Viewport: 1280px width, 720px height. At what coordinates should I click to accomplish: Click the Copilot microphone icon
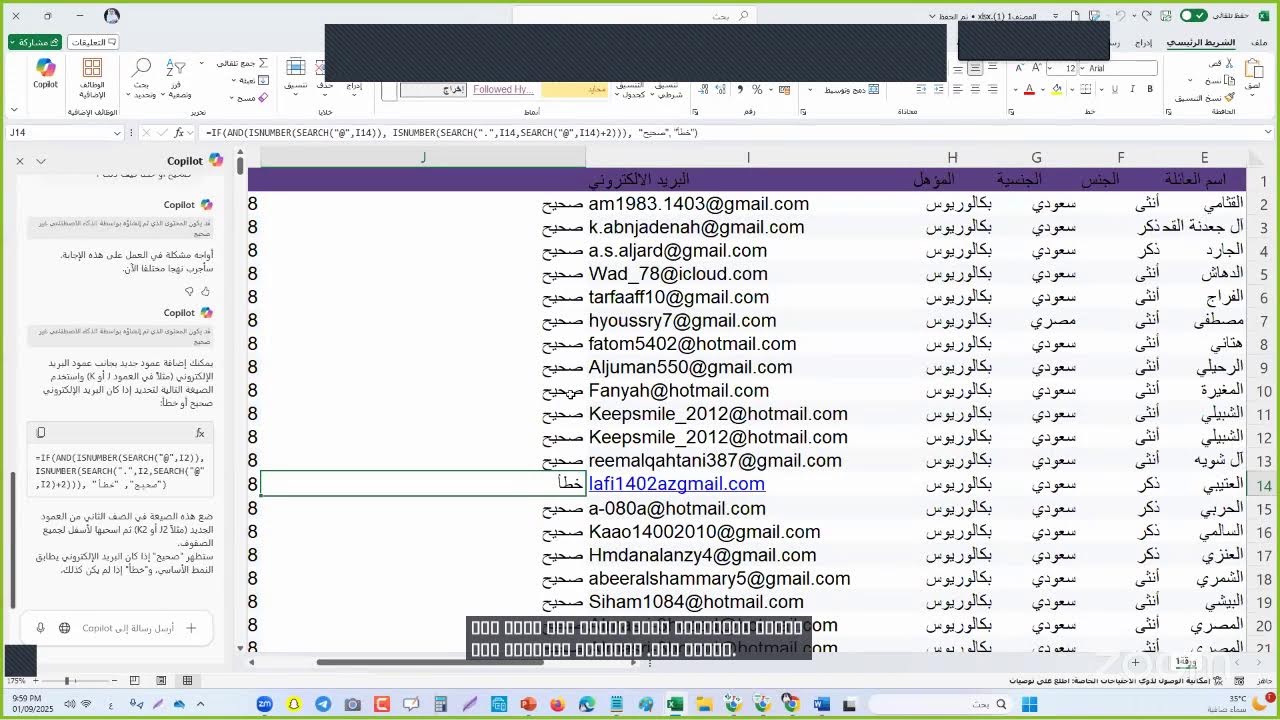(40, 628)
